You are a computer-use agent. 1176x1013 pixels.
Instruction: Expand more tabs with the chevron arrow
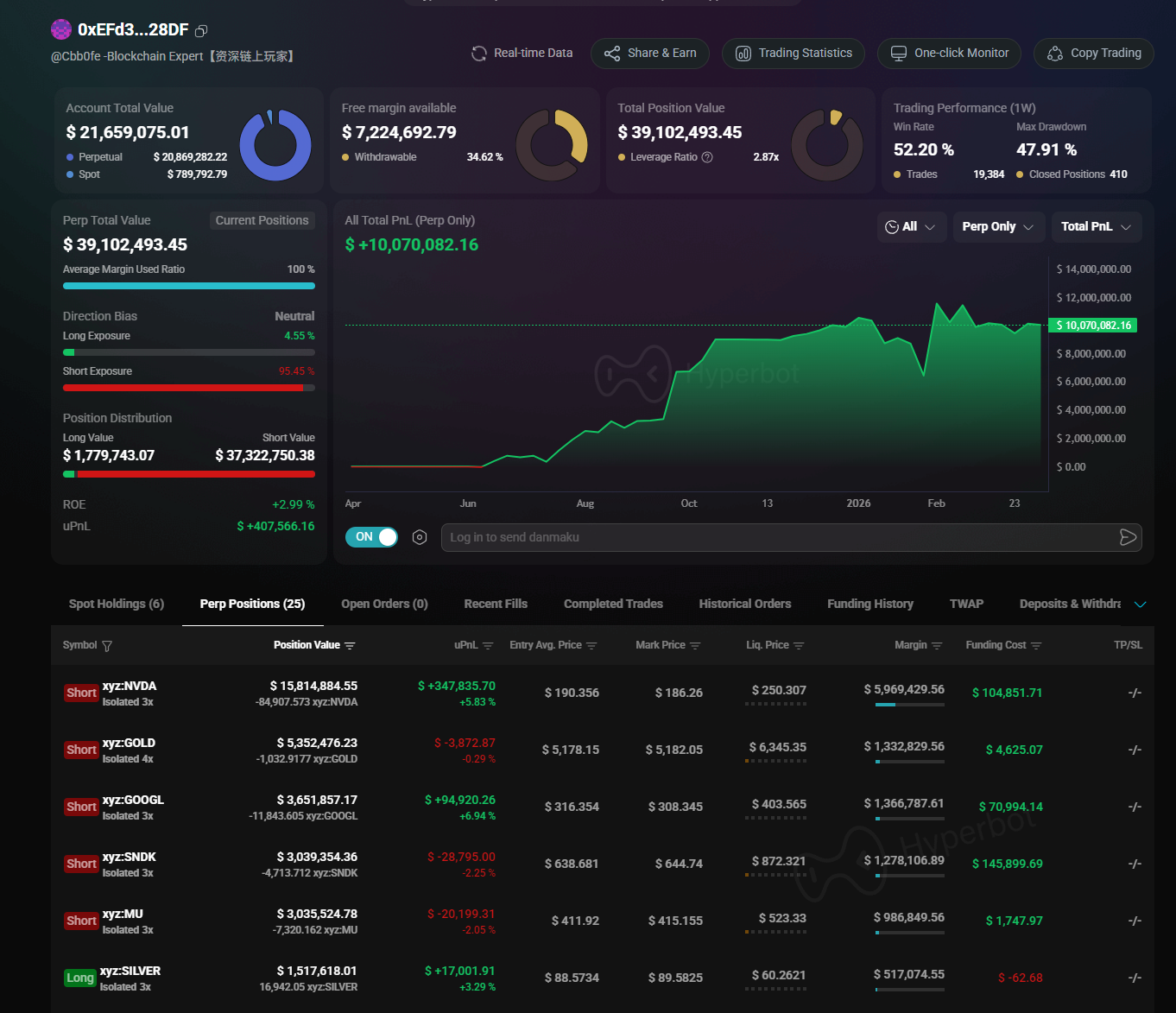pos(1140,605)
